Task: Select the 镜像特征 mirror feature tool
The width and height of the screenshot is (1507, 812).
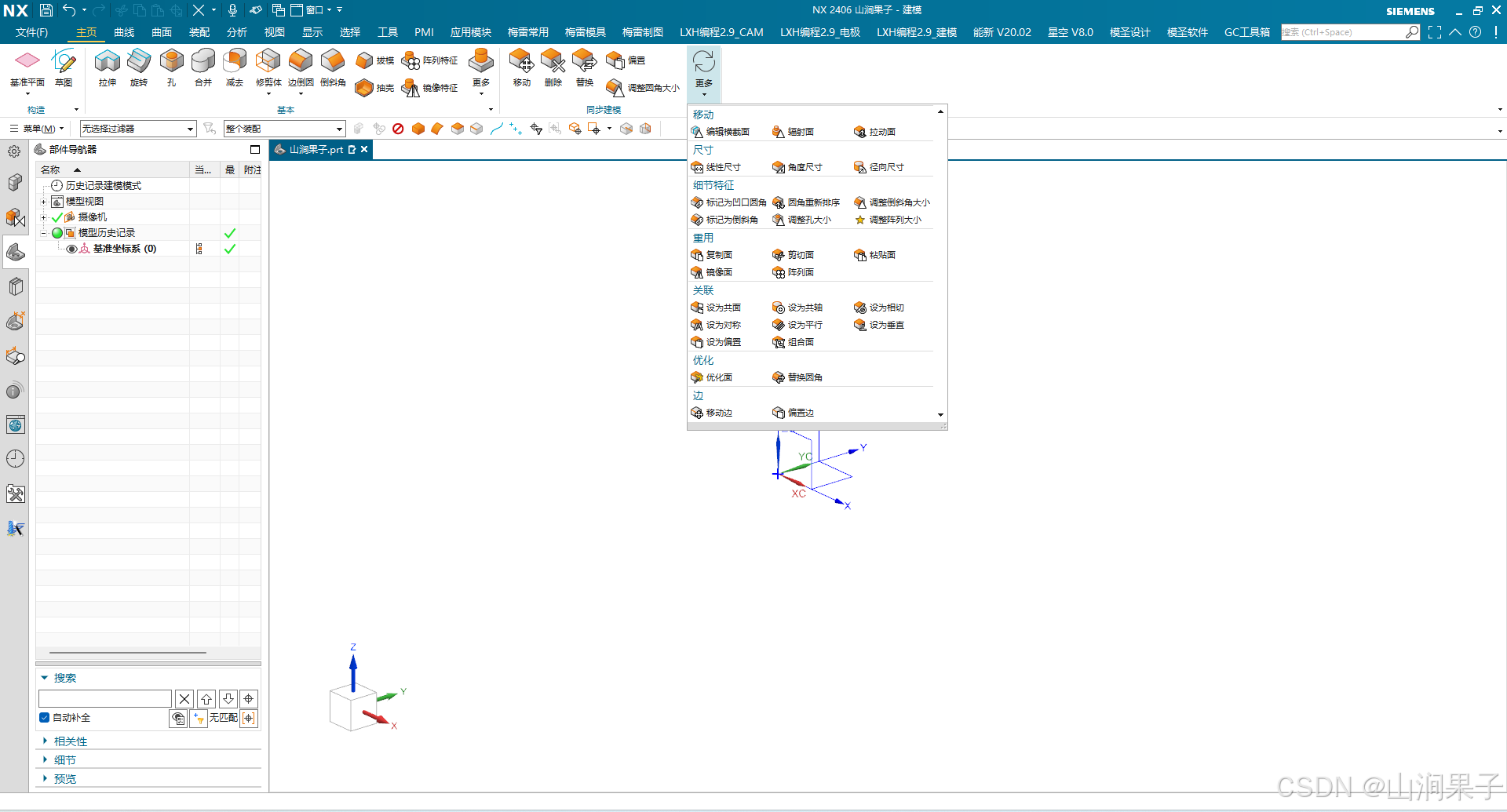Action: 429,88
